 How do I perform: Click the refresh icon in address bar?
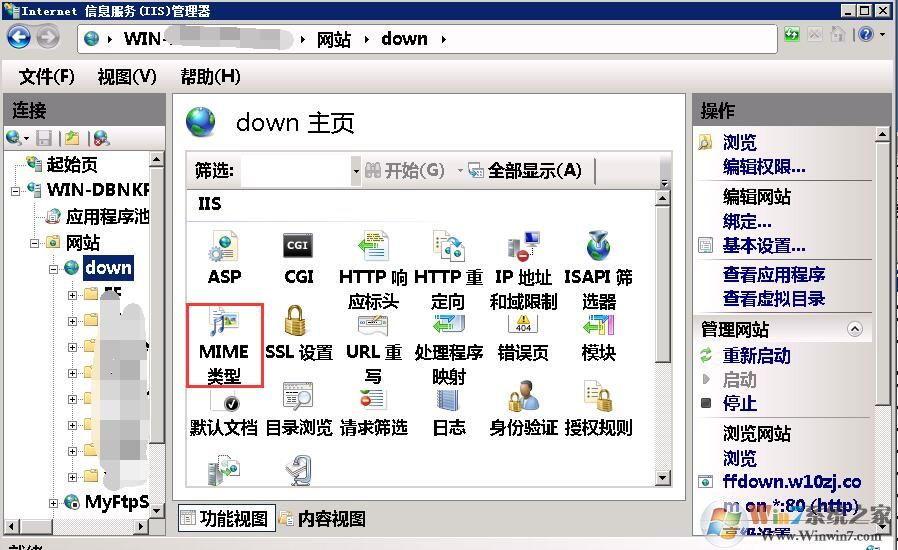[791, 34]
